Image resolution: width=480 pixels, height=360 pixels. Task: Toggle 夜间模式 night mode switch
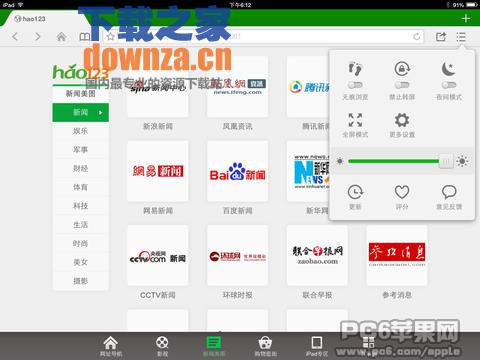pyautogui.click(x=449, y=85)
